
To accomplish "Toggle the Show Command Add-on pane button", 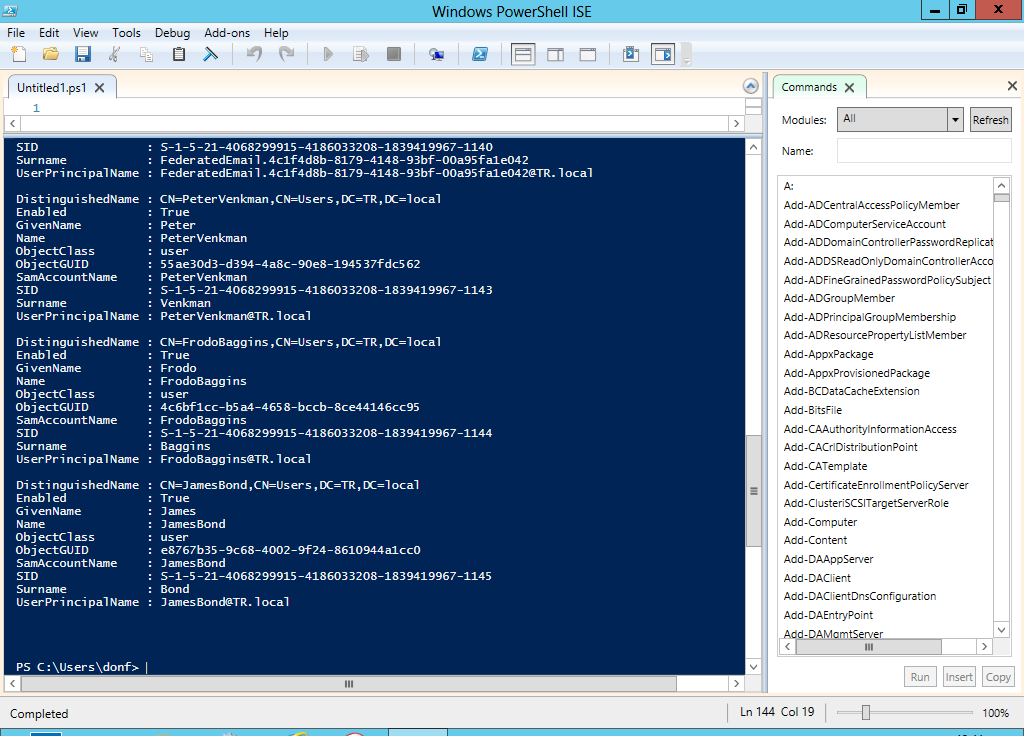I will coord(662,54).
